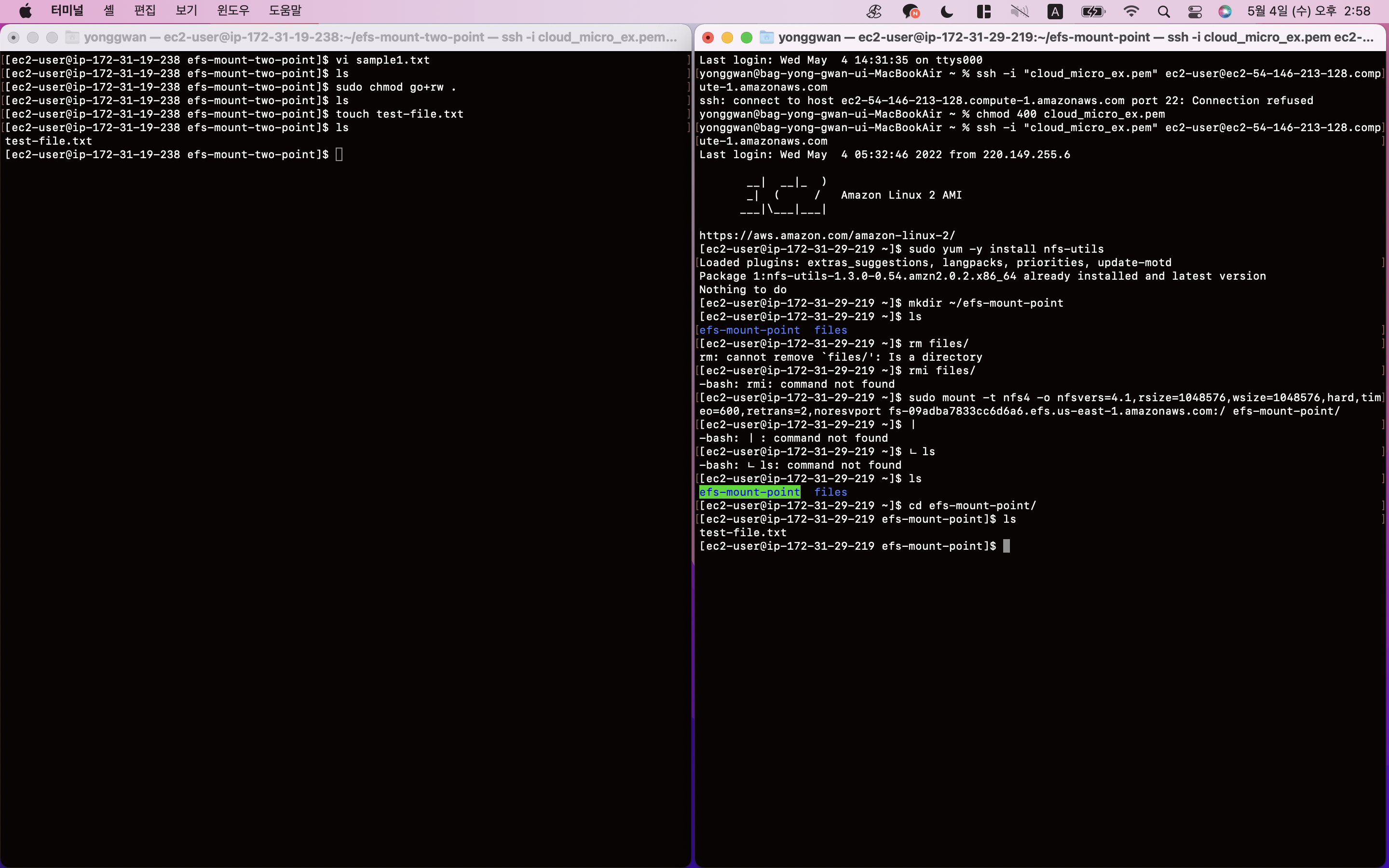Screen dimensions: 1389x868
Task: Click the cursive S menu bar icon
Action: [874, 11]
